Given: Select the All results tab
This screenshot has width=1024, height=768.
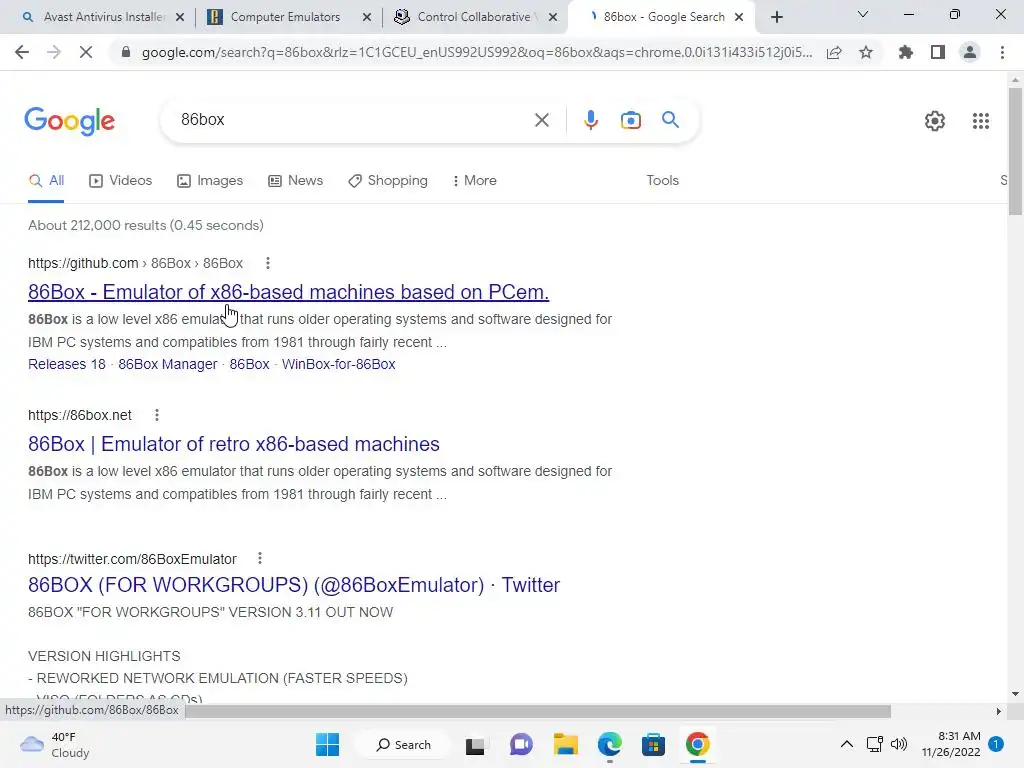Looking at the screenshot, I should 46,180.
